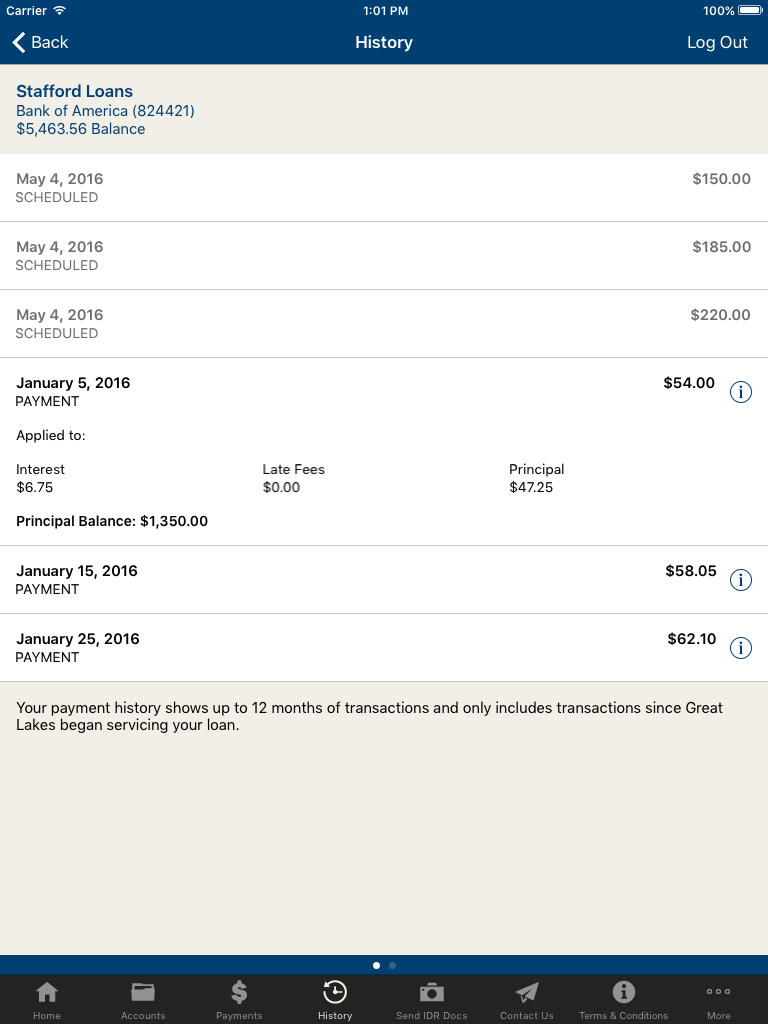This screenshot has height=1024, width=768.
Task: Go to the Home tab
Action: point(47,1000)
